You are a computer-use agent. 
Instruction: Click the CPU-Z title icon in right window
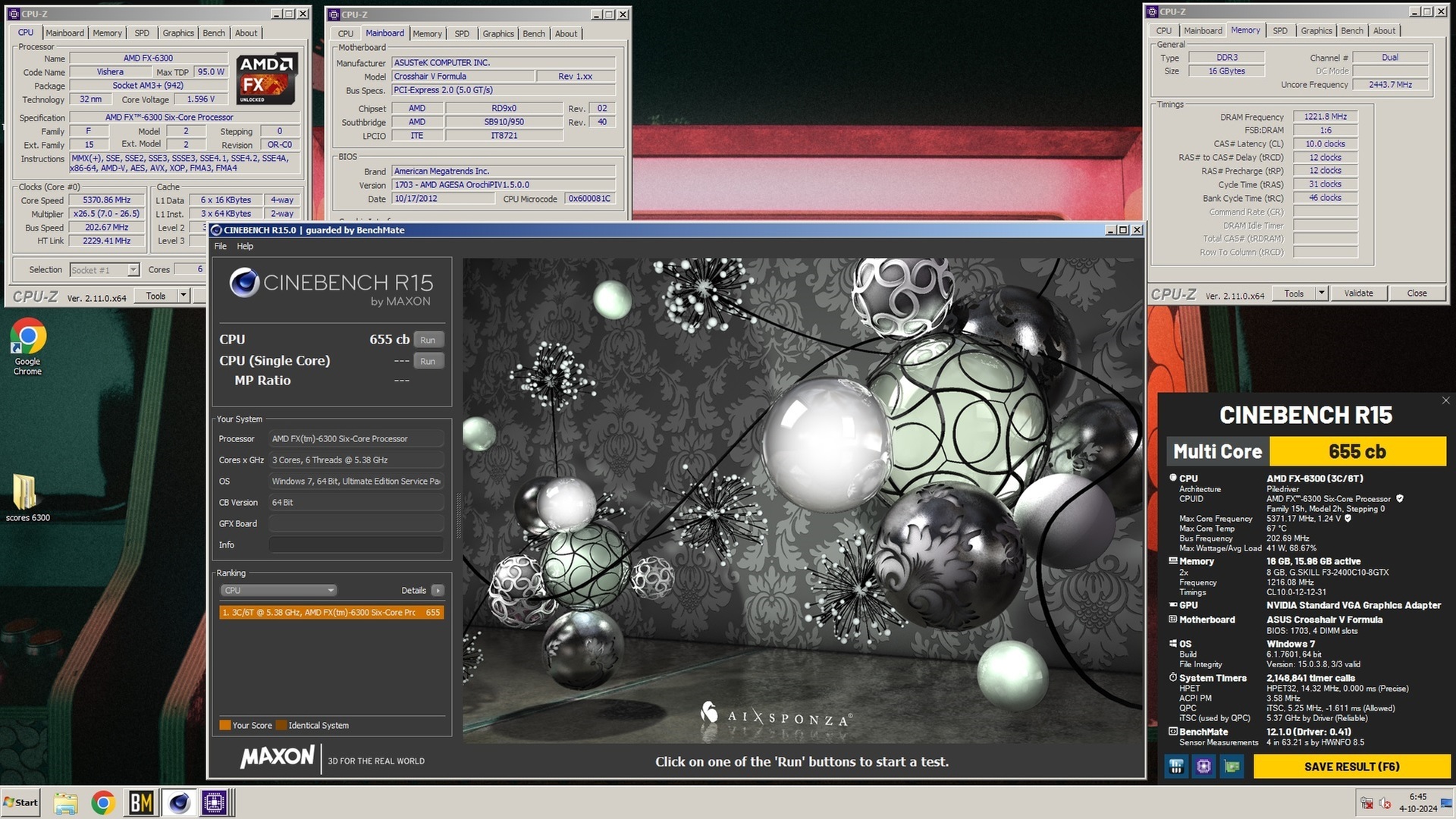coord(1153,11)
